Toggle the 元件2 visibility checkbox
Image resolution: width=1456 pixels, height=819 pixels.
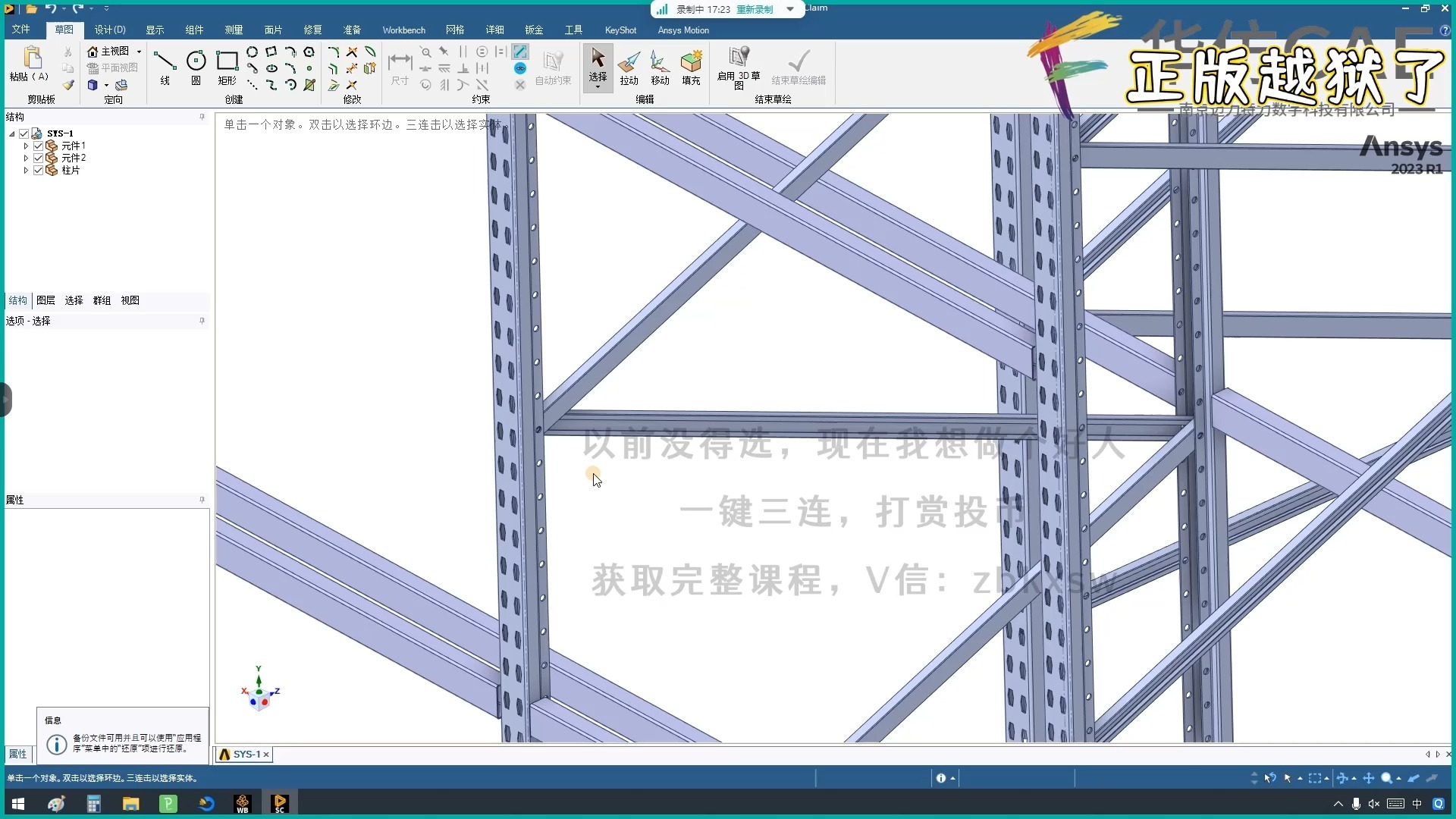[x=38, y=158]
